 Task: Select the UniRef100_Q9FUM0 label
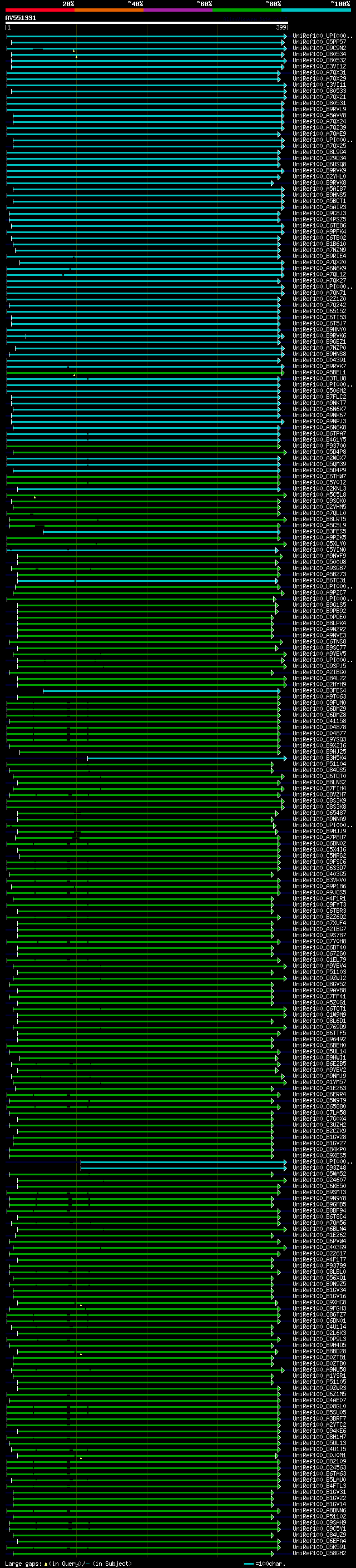[319, 703]
